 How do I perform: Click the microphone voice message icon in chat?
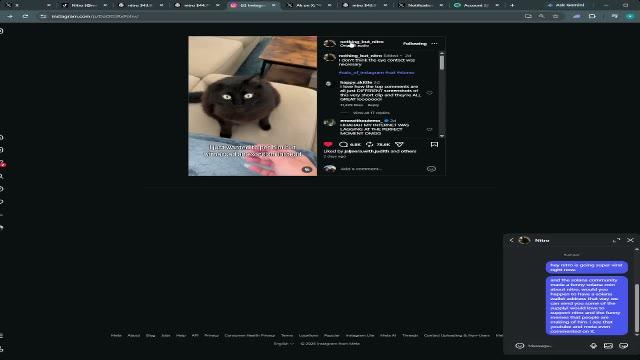[x=593, y=346]
